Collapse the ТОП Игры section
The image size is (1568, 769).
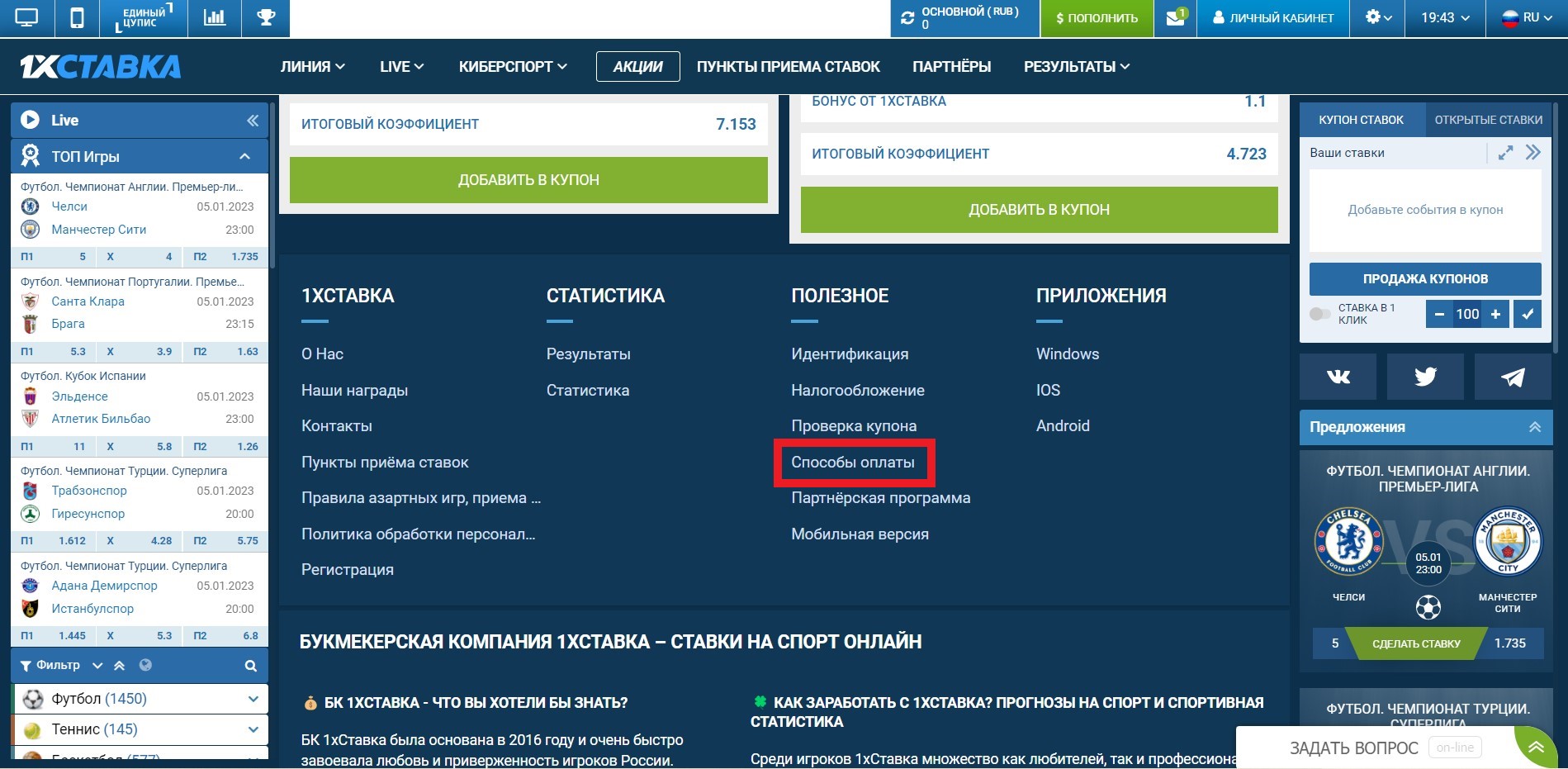pyautogui.click(x=245, y=156)
